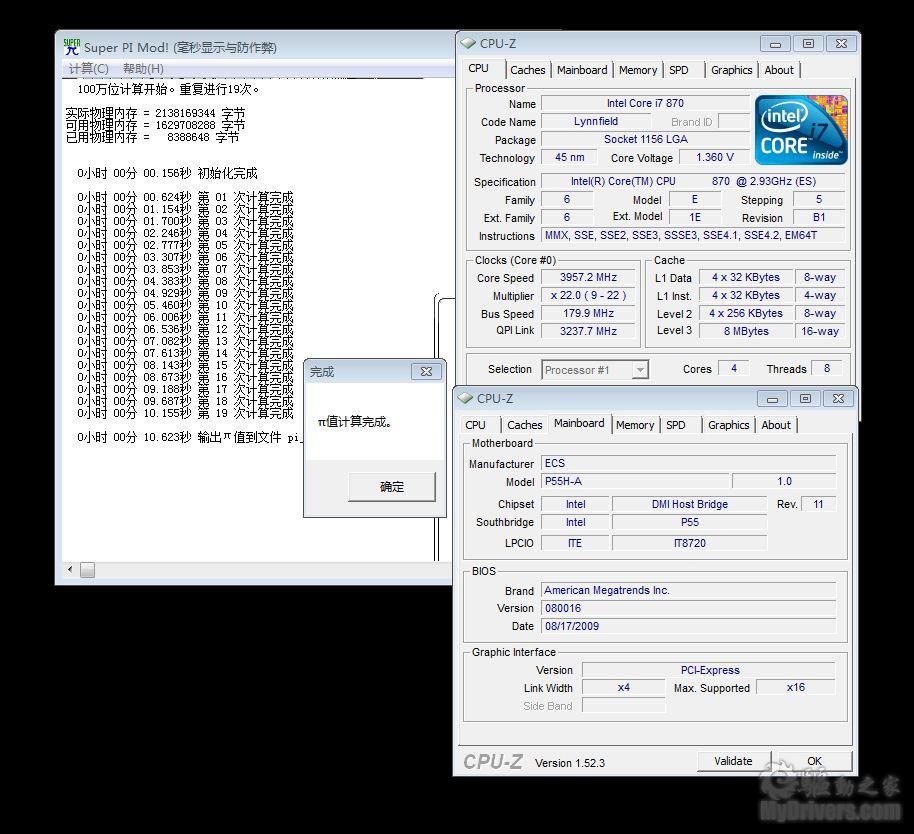Switch to Mainboard tab in upper CPU-Z
The image size is (914, 834).
pos(582,70)
